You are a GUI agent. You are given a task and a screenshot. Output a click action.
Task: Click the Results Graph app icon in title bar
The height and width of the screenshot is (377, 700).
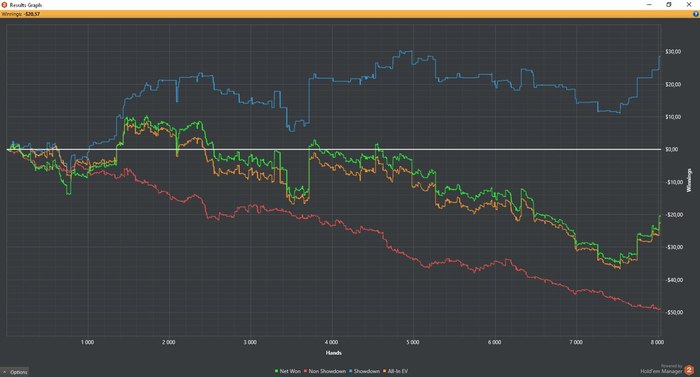click(x=4, y=4)
